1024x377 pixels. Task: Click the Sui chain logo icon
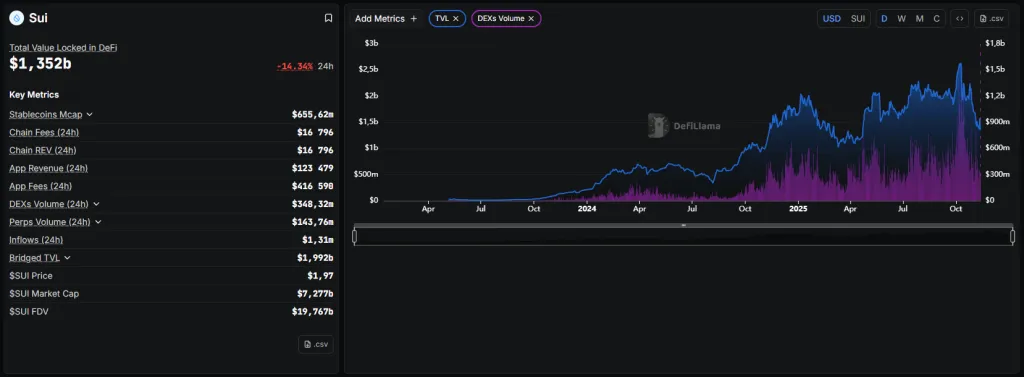[16, 18]
